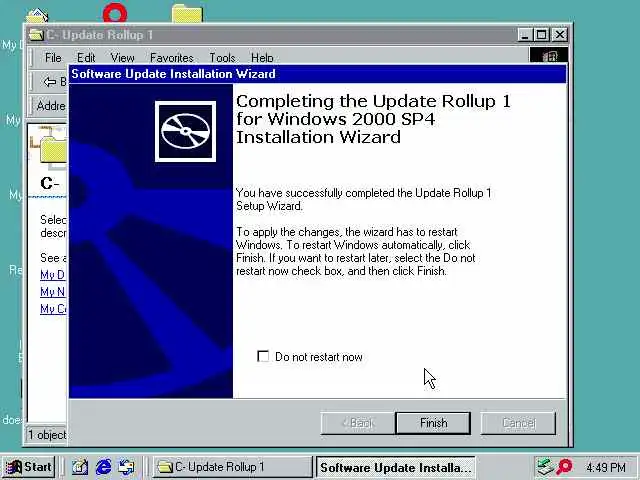The image size is (640, 480).
Task: Open the File menu in Explorer window
Action: click(53, 58)
